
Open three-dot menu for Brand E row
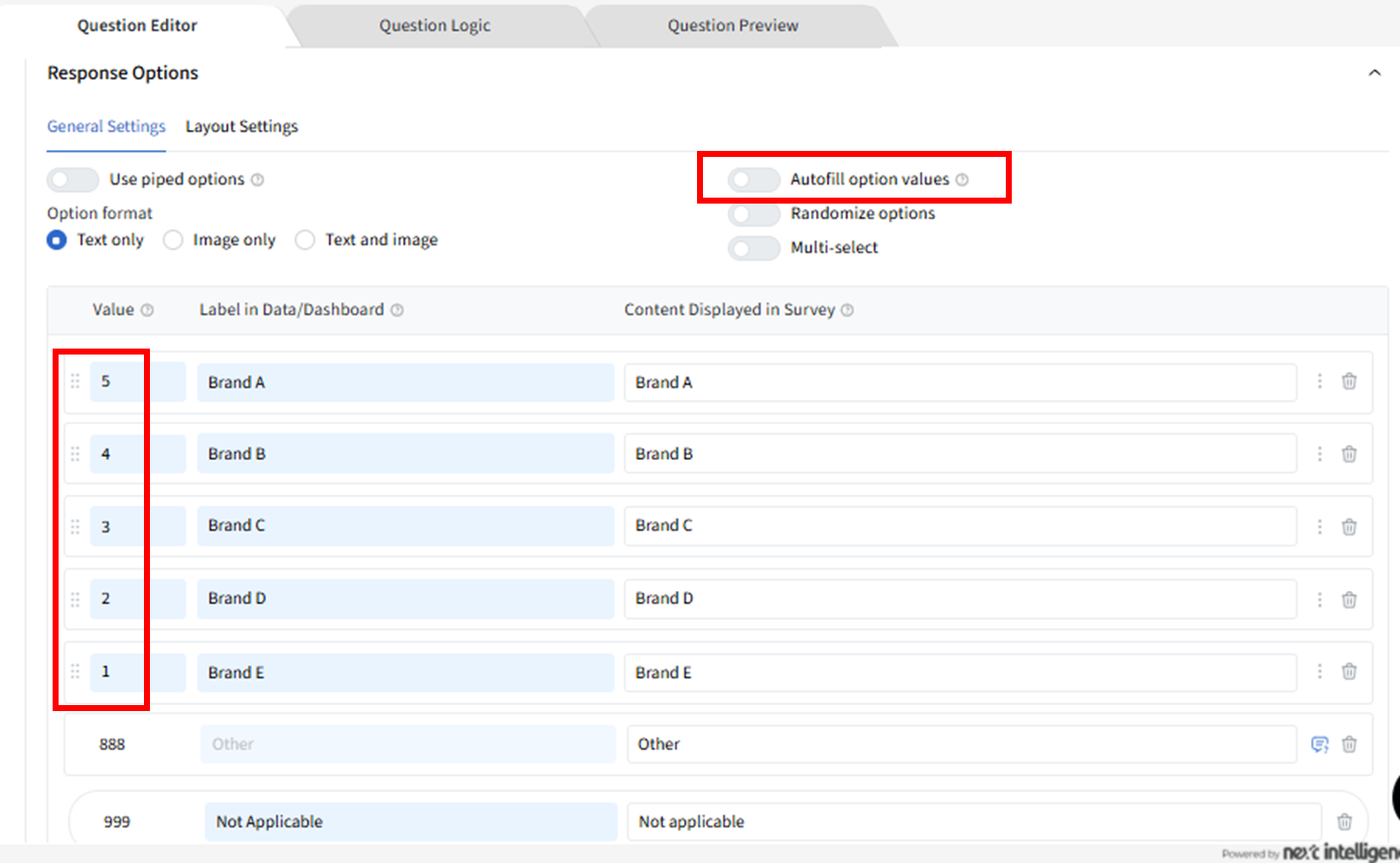(1320, 671)
